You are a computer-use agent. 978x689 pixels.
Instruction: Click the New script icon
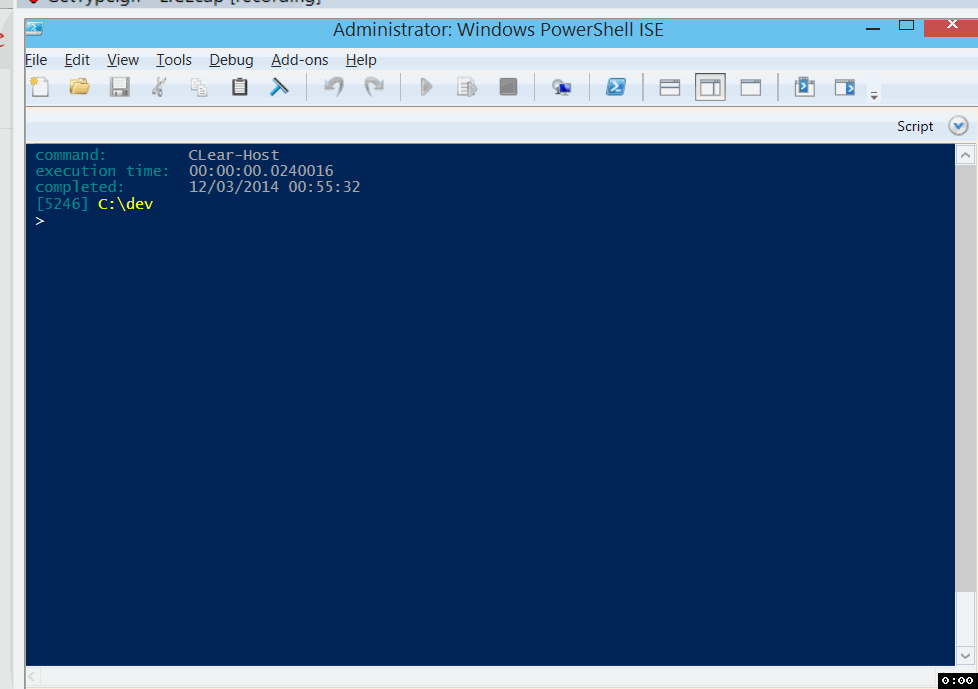coord(40,87)
